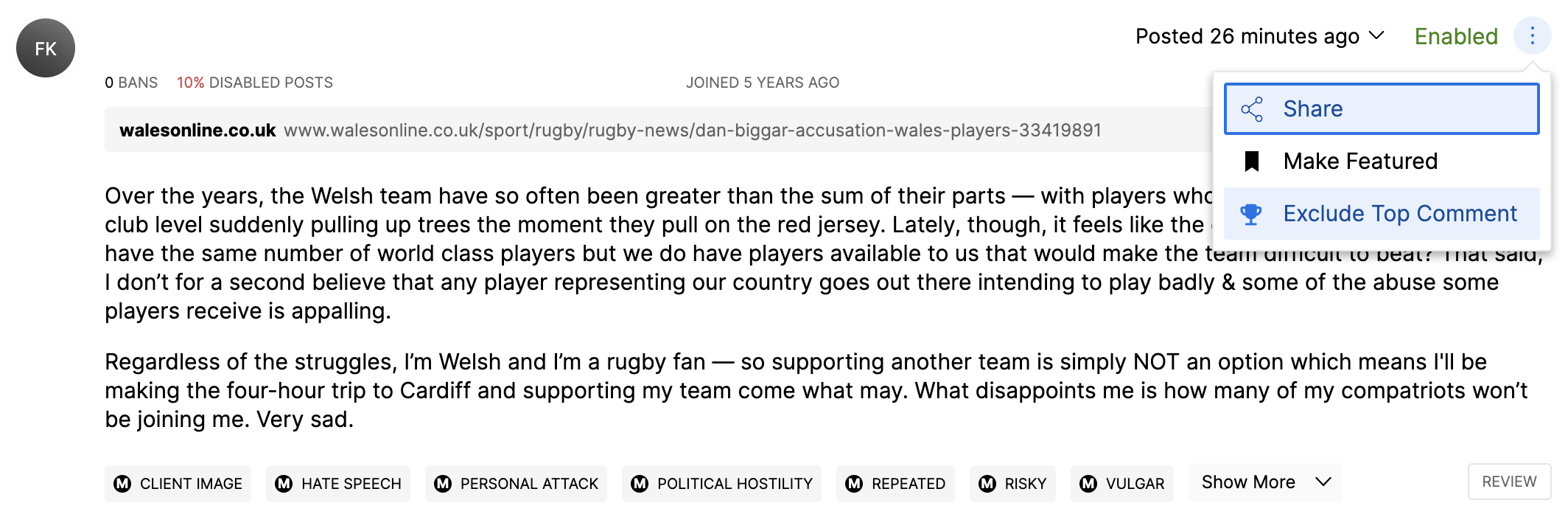Click the share icon in the menu
The width and height of the screenshot is (1568, 531).
click(x=1252, y=109)
